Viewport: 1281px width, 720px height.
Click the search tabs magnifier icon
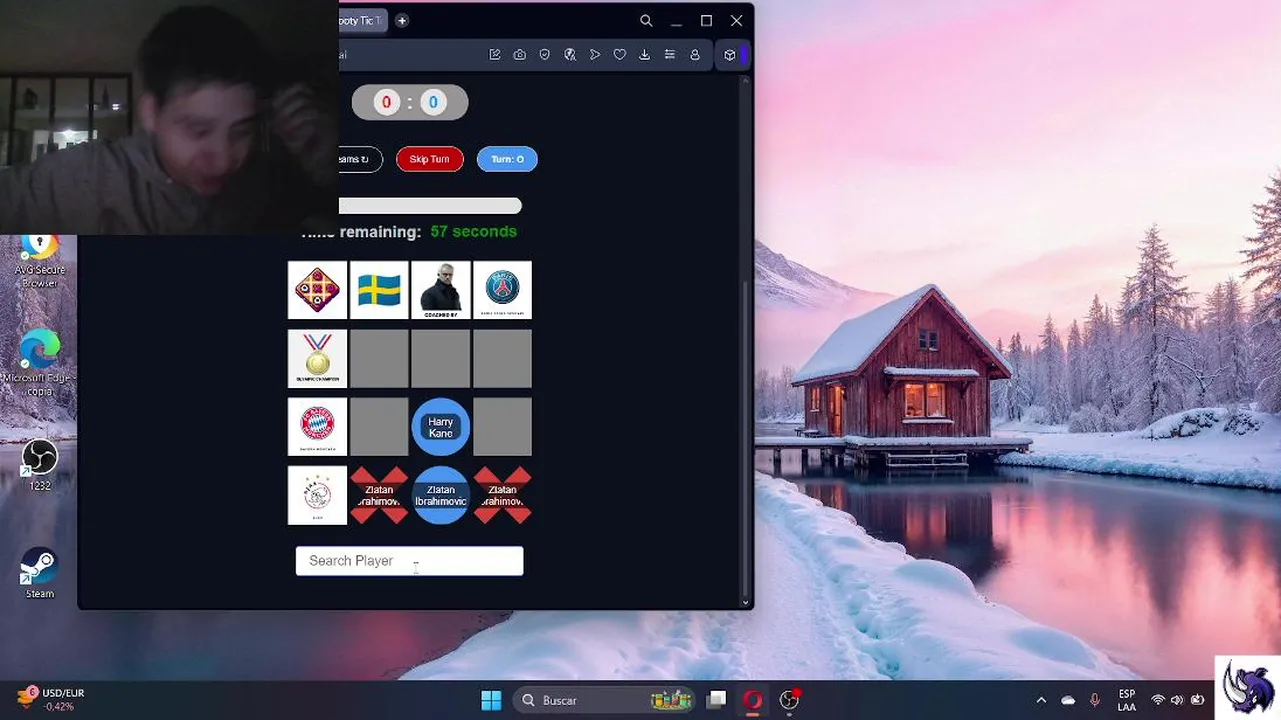(x=646, y=20)
